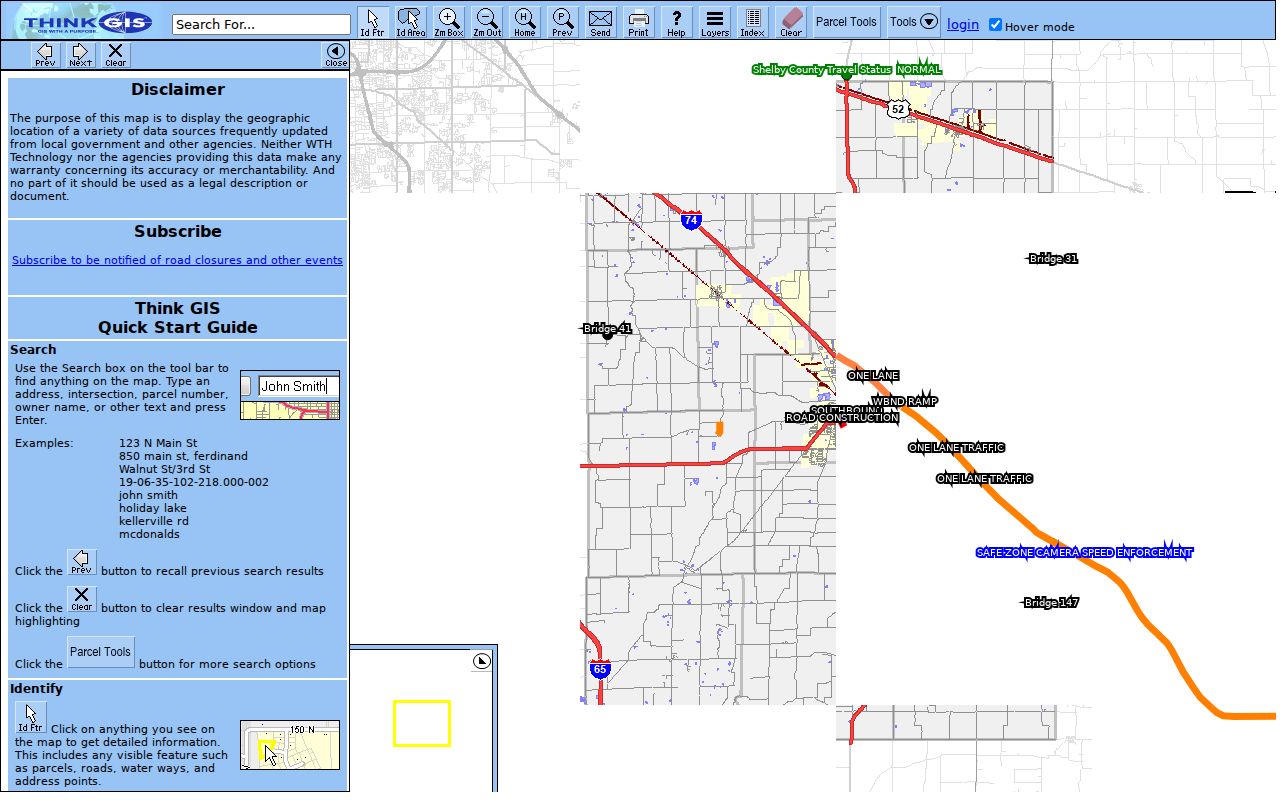Activate the Zoom Box tool
This screenshot has height=800, width=1280.
(449, 22)
